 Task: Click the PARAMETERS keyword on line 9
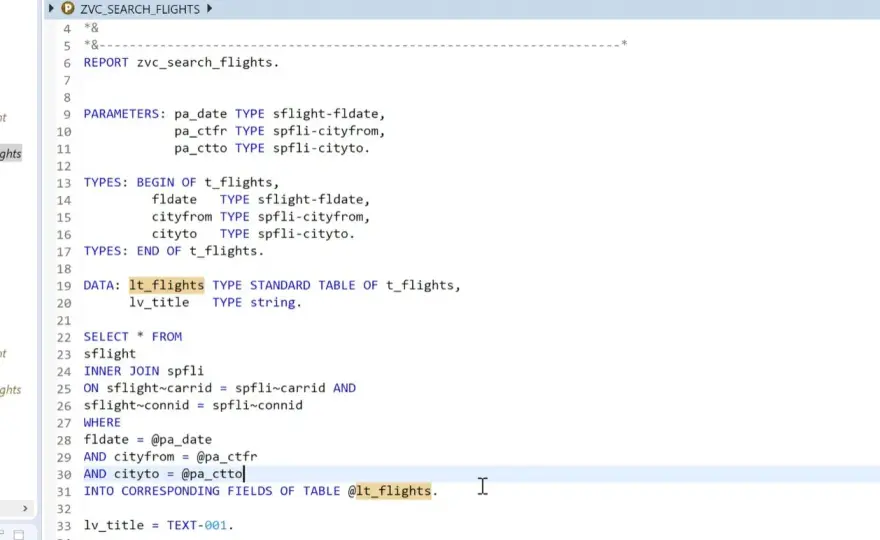pyautogui.click(x=121, y=114)
